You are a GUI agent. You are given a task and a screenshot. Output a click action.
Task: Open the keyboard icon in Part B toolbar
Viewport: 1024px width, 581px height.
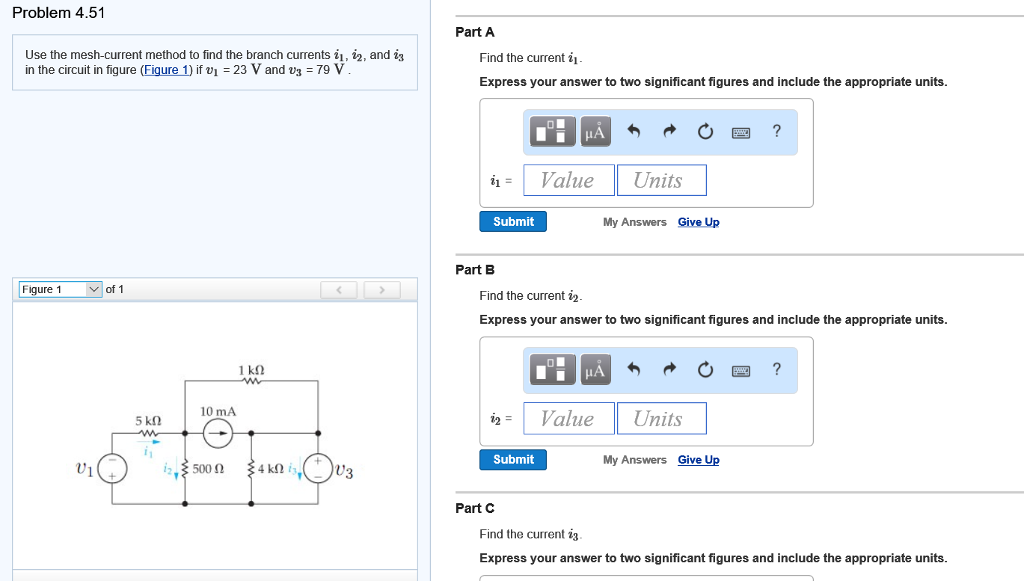click(740, 369)
